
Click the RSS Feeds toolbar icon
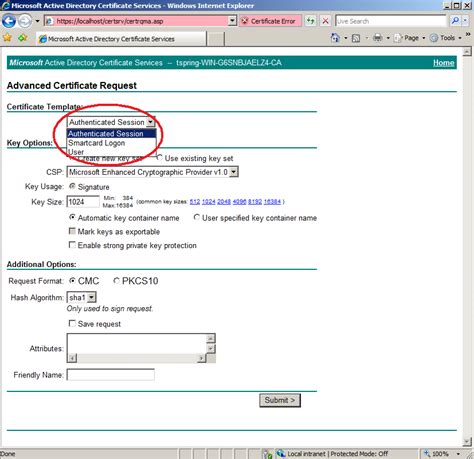(x=356, y=38)
